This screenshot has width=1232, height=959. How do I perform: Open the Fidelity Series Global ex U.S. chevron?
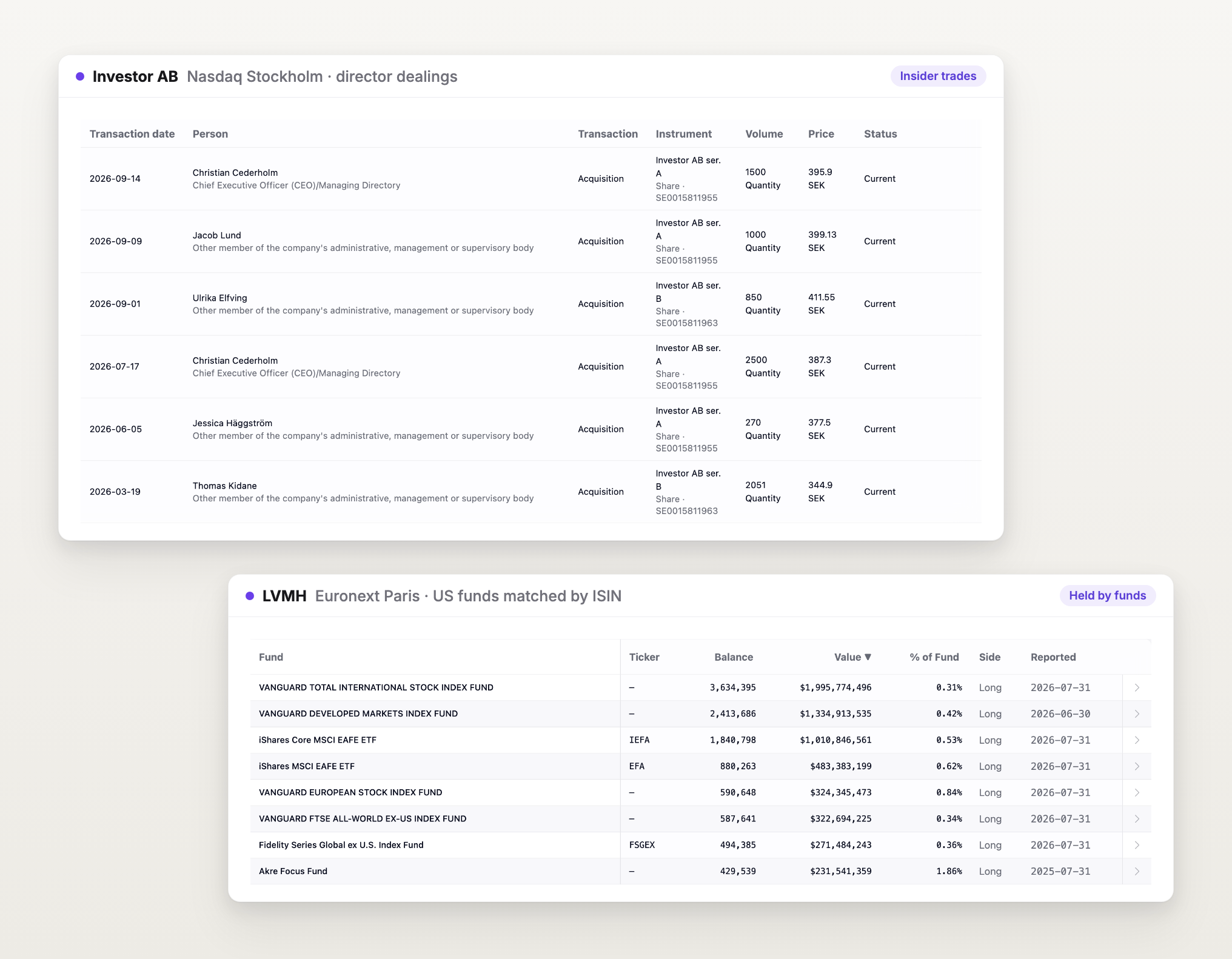[x=1137, y=845]
